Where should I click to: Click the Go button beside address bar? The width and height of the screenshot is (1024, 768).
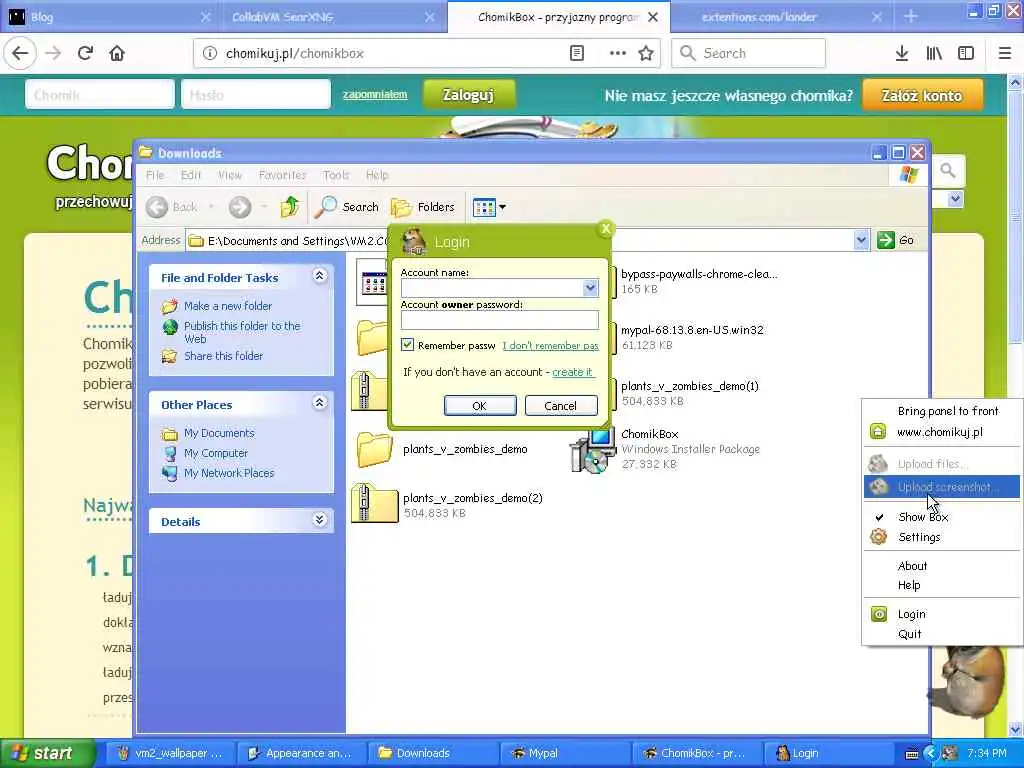(x=896, y=240)
